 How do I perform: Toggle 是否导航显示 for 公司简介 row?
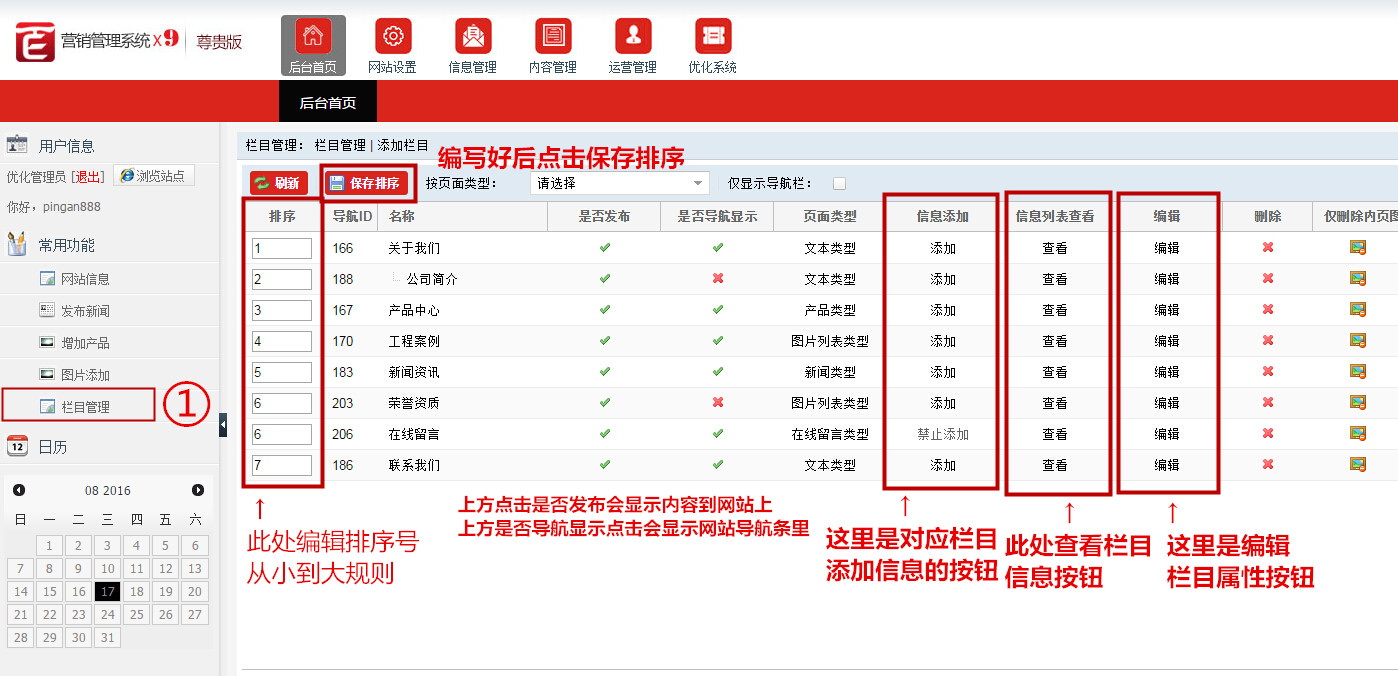(x=717, y=279)
